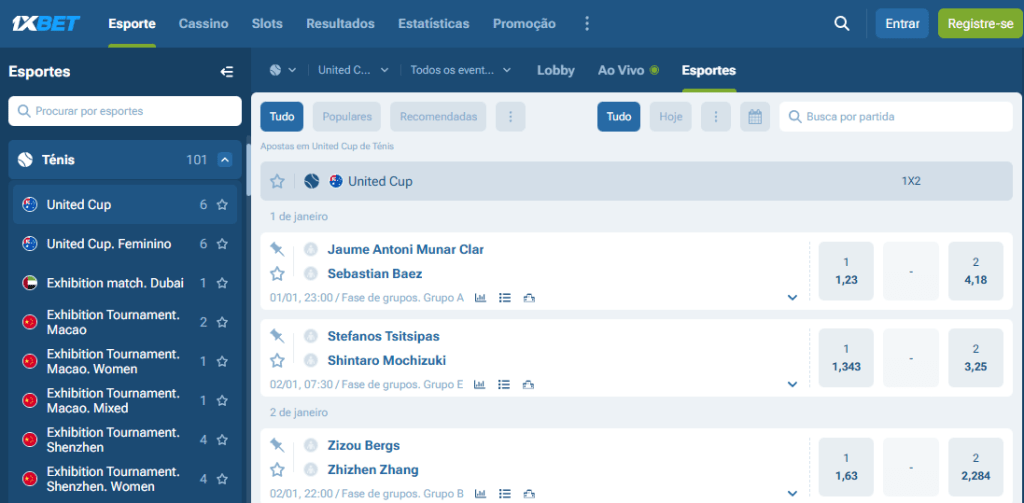1024x503 pixels.
Task: Favorite the United Cup league header
Action: point(277,182)
